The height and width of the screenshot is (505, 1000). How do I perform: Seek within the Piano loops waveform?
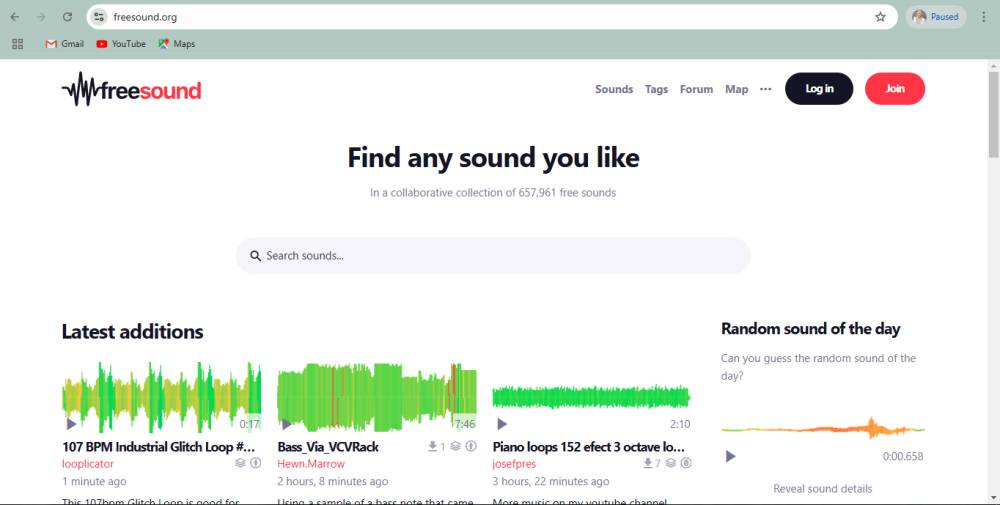coord(591,397)
